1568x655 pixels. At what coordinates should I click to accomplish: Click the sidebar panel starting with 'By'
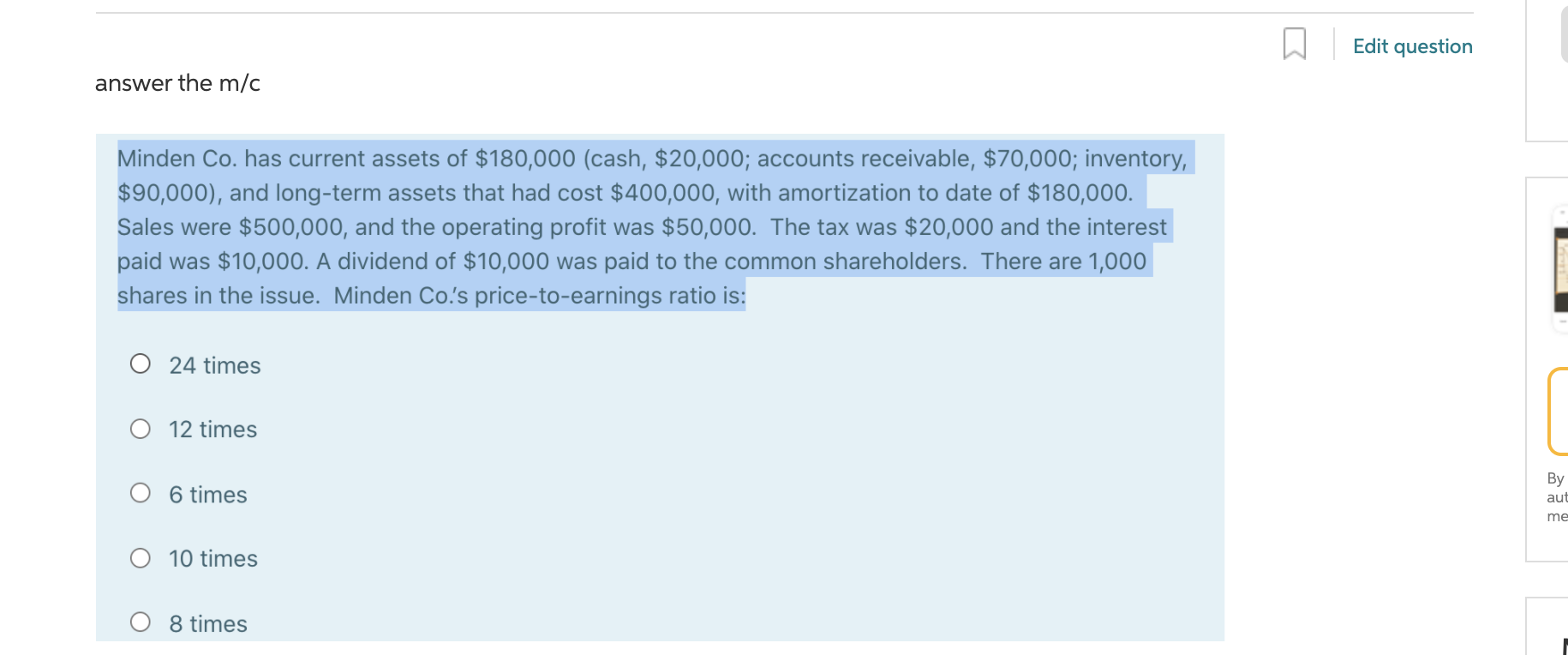(1556, 497)
